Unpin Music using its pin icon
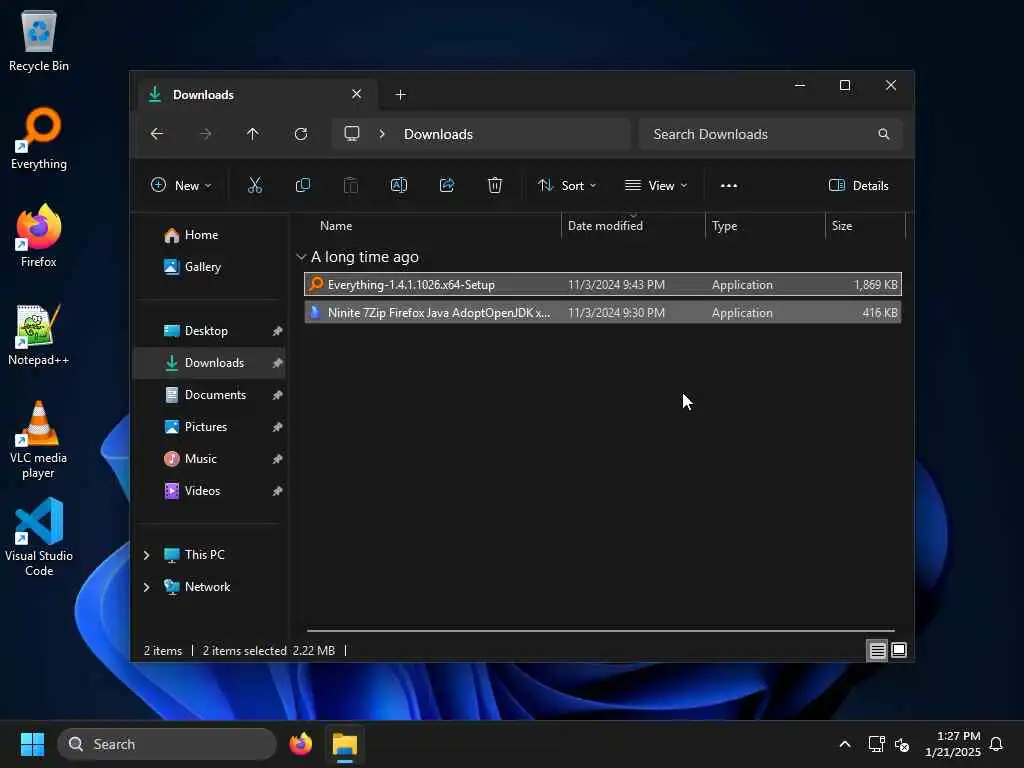 pos(278,459)
